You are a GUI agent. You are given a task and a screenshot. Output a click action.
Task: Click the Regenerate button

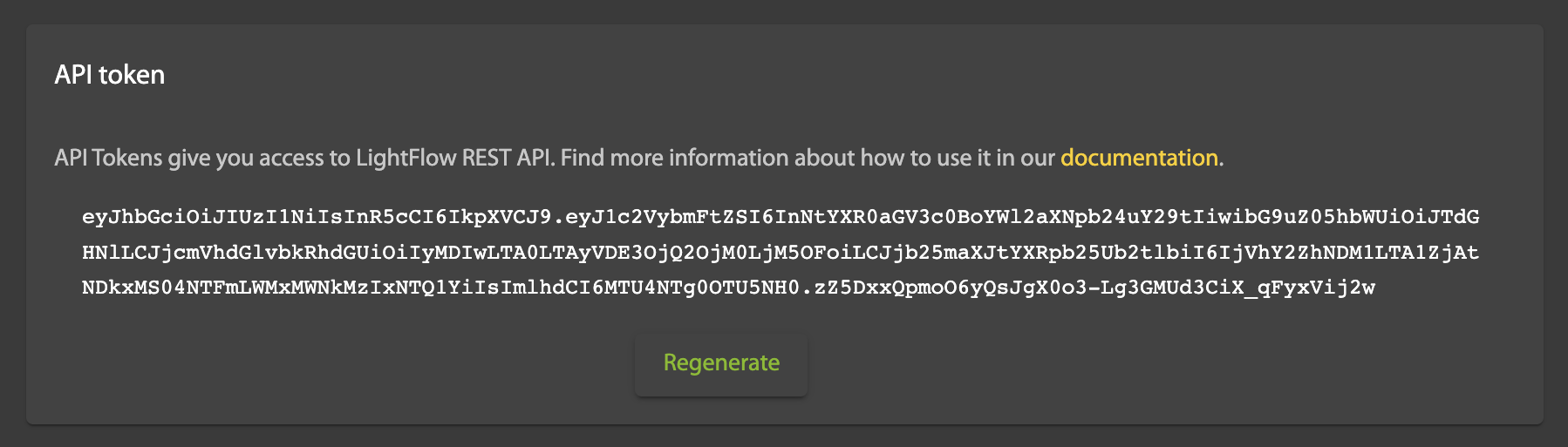pyautogui.click(x=721, y=363)
